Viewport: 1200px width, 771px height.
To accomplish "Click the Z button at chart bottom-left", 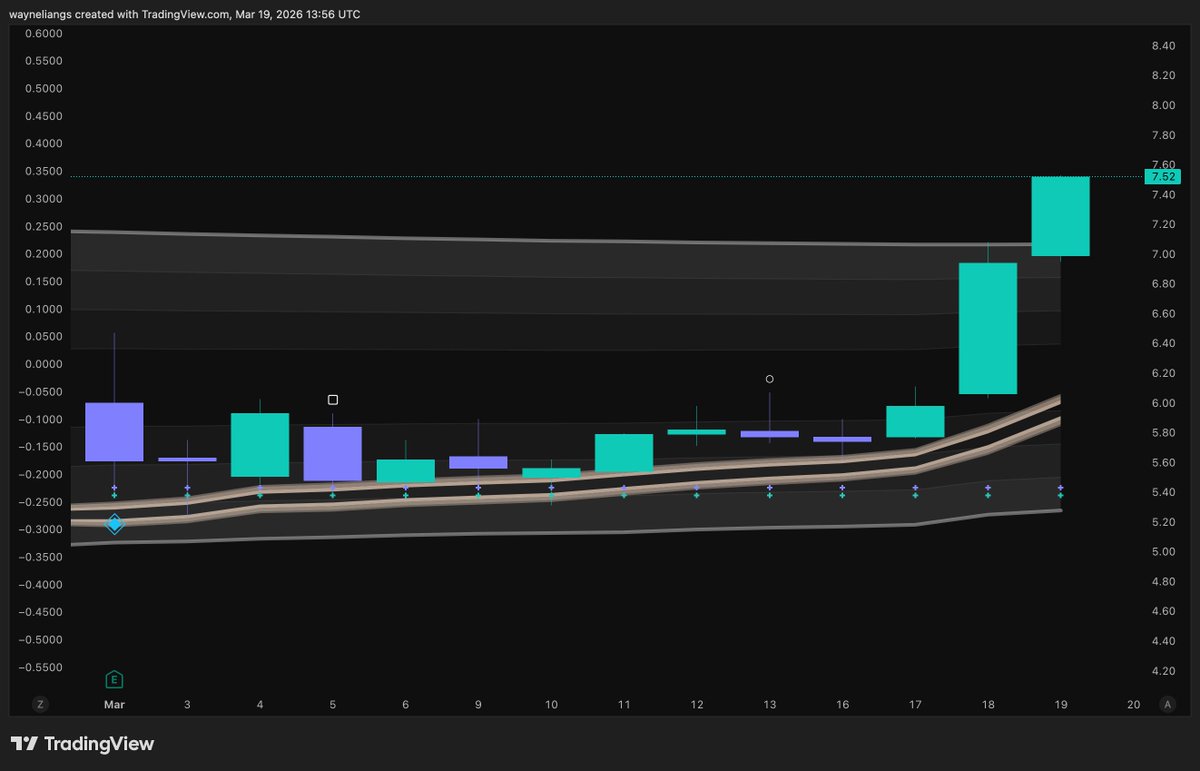I will [40, 705].
